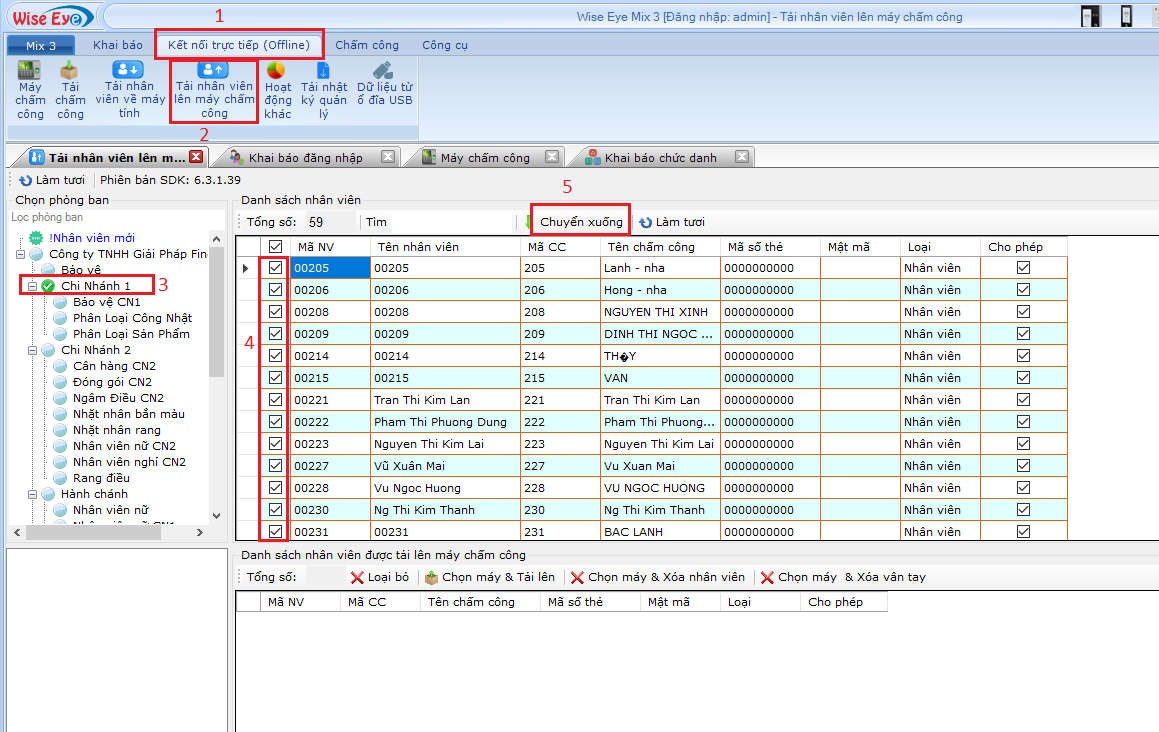Click Chọn máy & Tải lên button
Image resolution: width=1159 pixels, height=732 pixels.
[489, 577]
